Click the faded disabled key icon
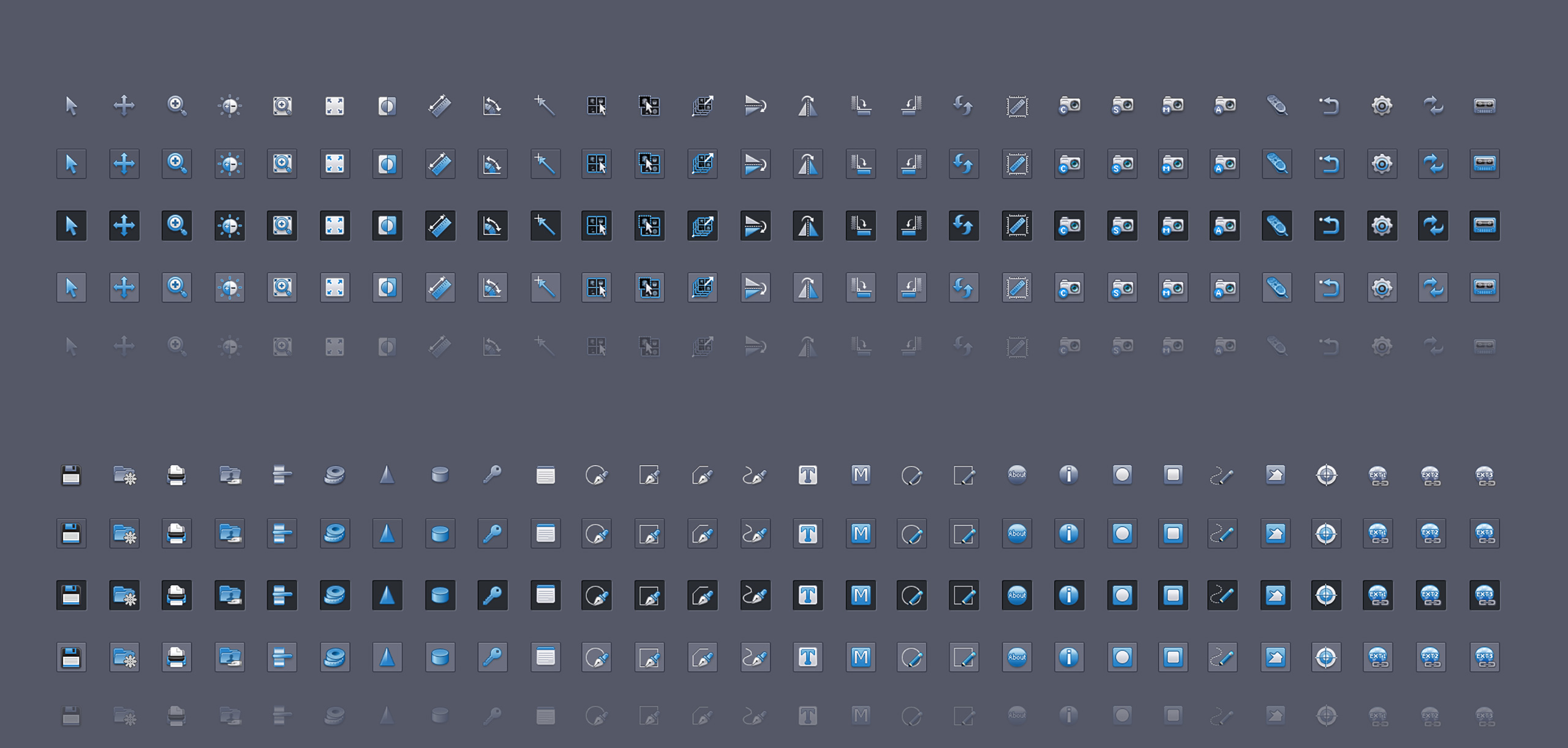This screenshot has width=1568, height=748. coord(492,715)
